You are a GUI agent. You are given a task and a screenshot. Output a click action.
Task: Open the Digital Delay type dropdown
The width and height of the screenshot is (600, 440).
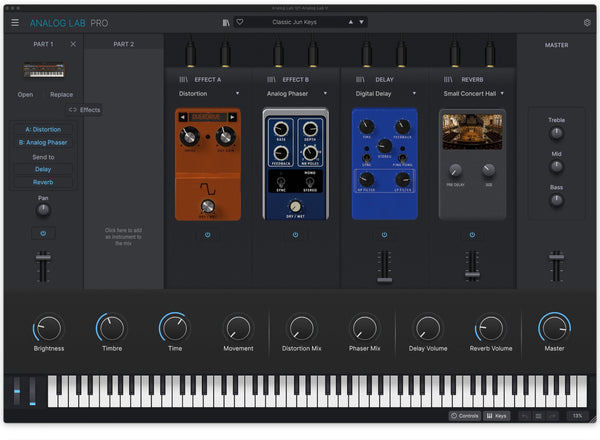click(x=414, y=93)
